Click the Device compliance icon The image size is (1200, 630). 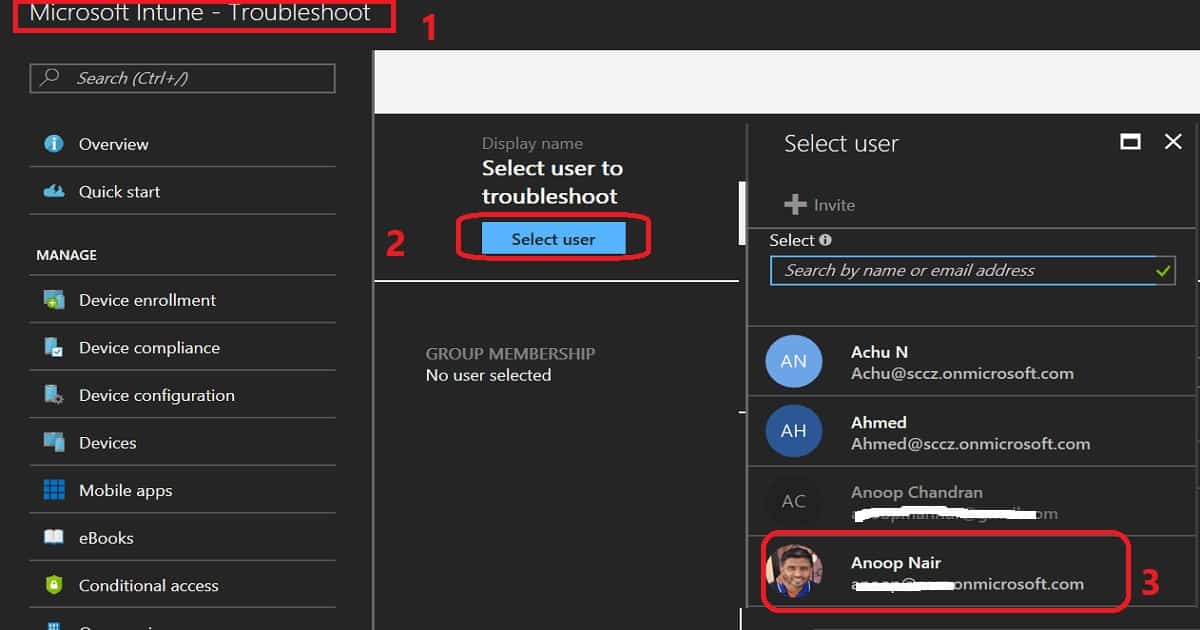tap(54, 348)
